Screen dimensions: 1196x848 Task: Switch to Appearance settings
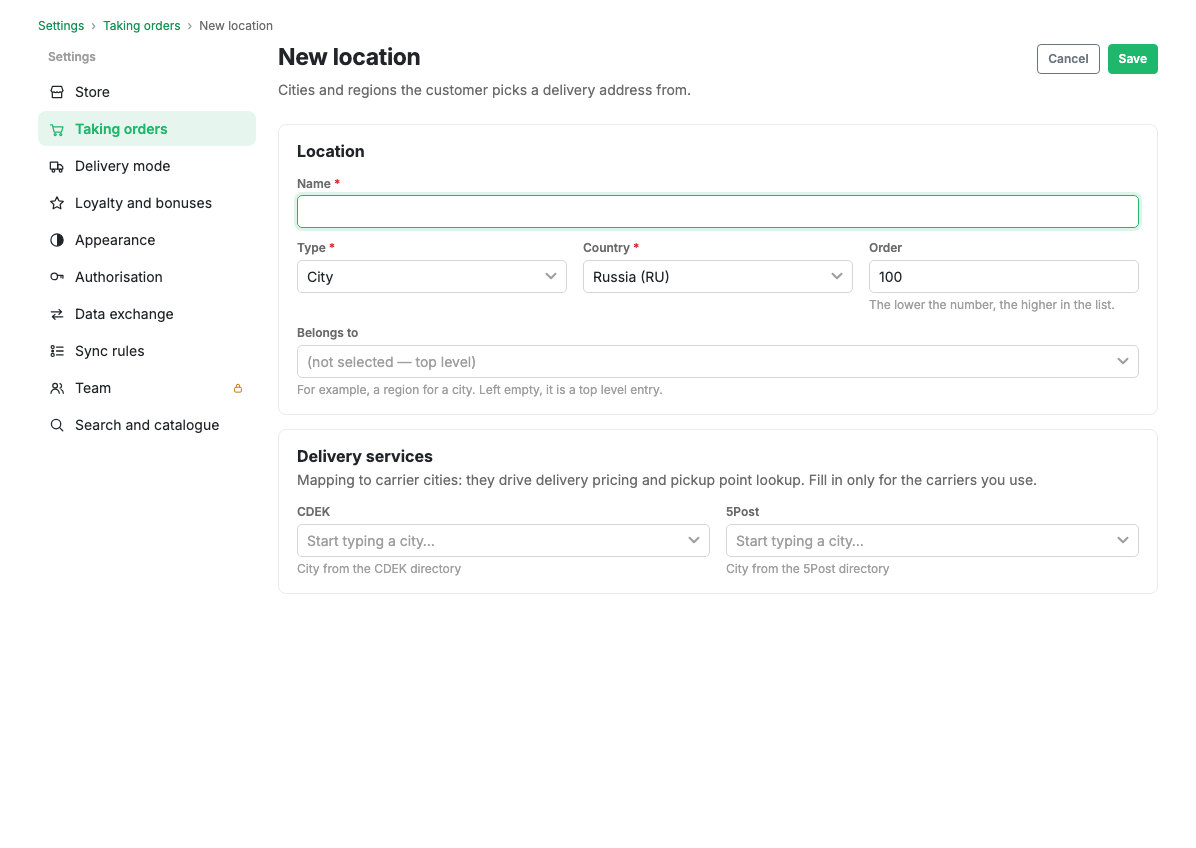point(147,240)
